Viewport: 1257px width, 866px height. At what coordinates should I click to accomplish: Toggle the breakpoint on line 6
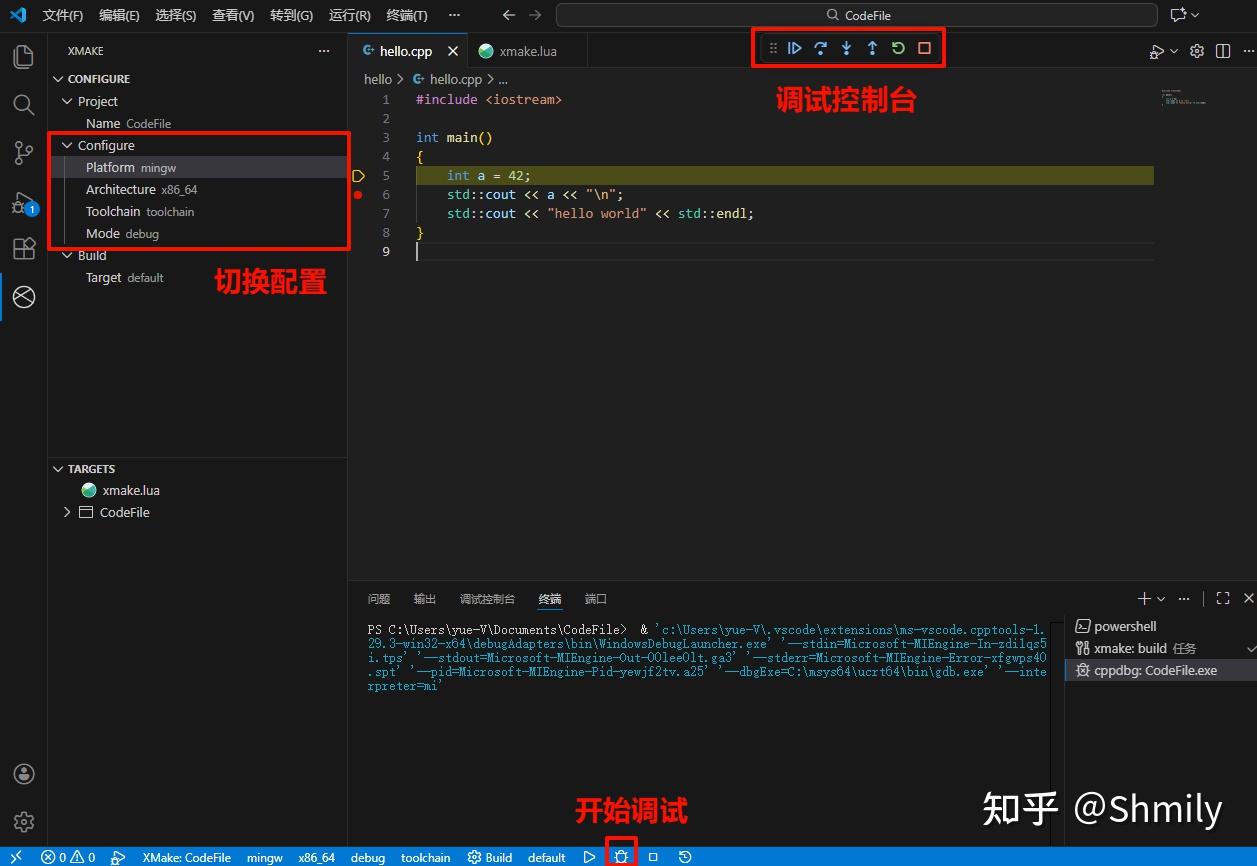click(x=358, y=195)
